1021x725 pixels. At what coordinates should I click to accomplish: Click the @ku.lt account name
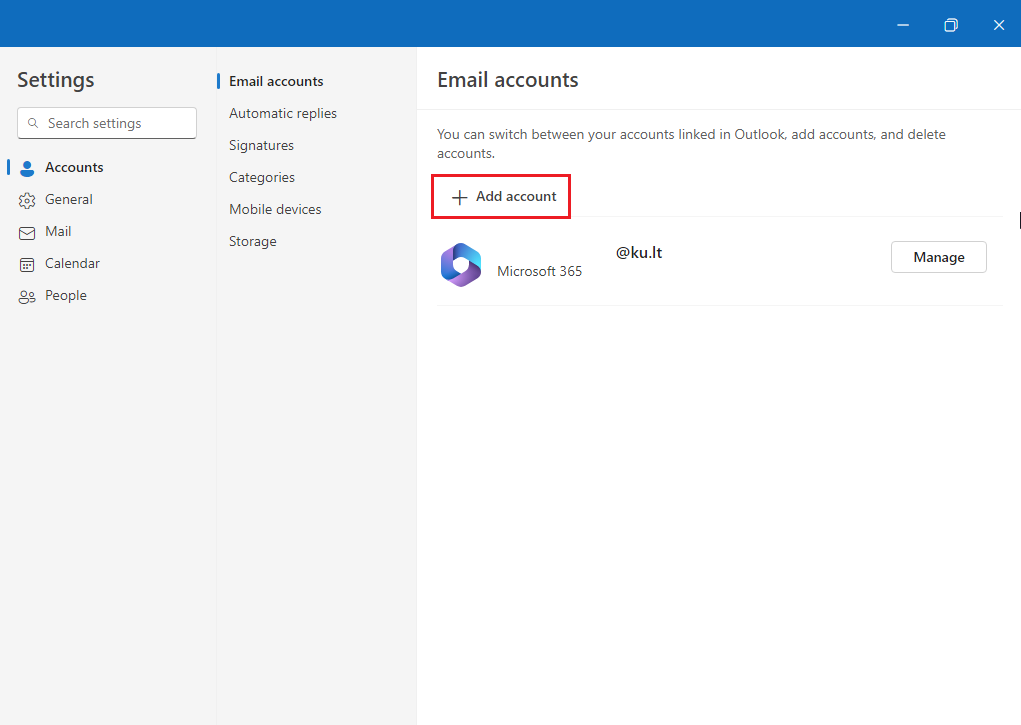tap(638, 252)
